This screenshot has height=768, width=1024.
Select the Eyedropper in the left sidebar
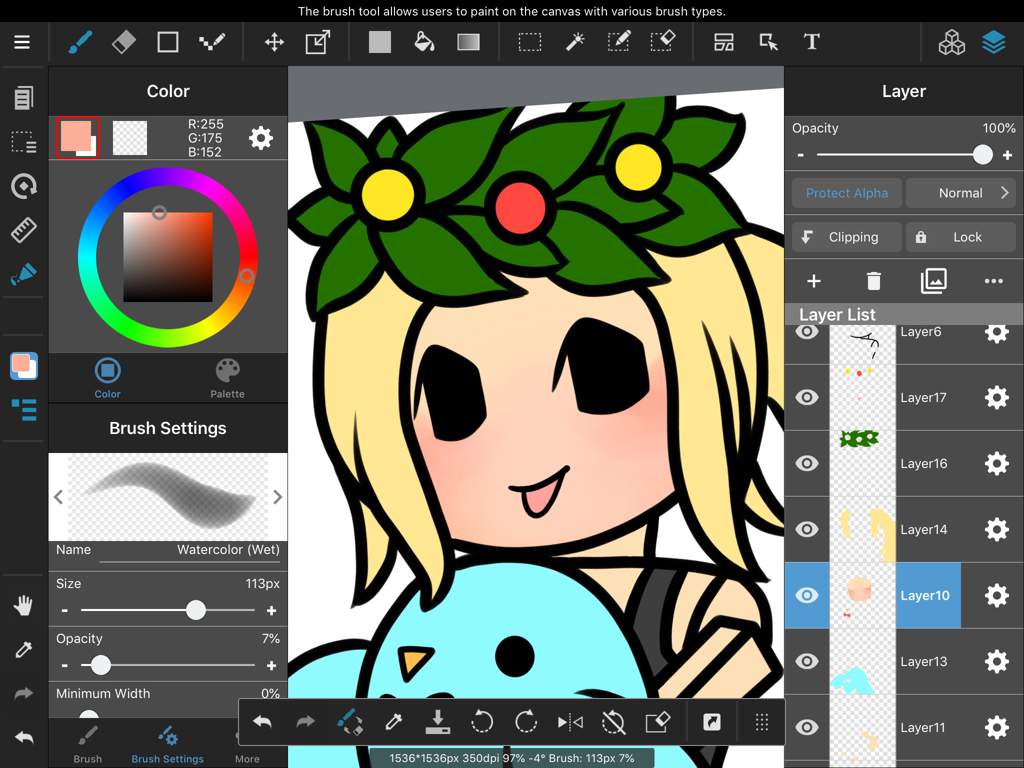tap(22, 650)
